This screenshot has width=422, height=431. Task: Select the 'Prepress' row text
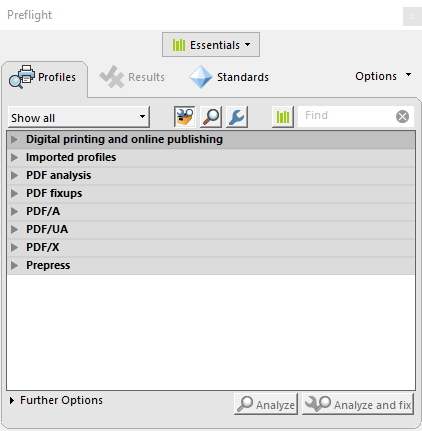pyautogui.click(x=48, y=265)
